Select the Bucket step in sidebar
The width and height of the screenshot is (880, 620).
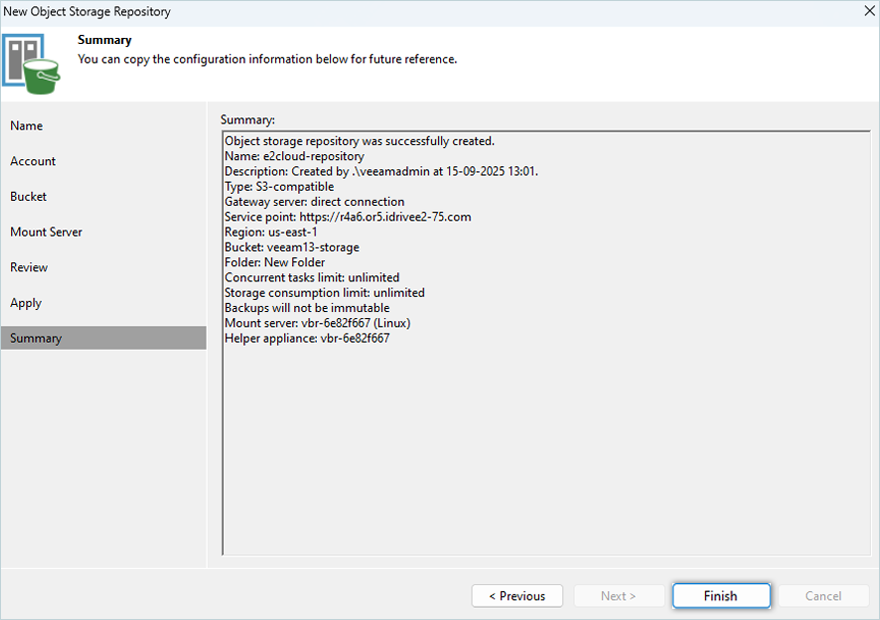coord(29,197)
